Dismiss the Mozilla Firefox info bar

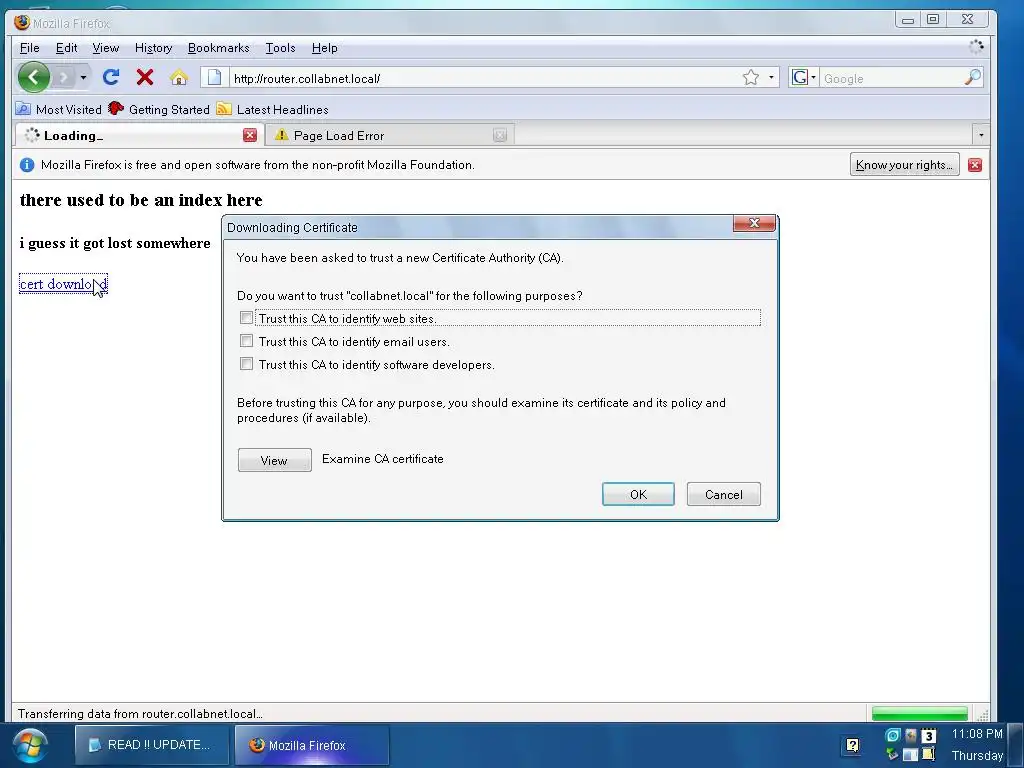(x=974, y=165)
